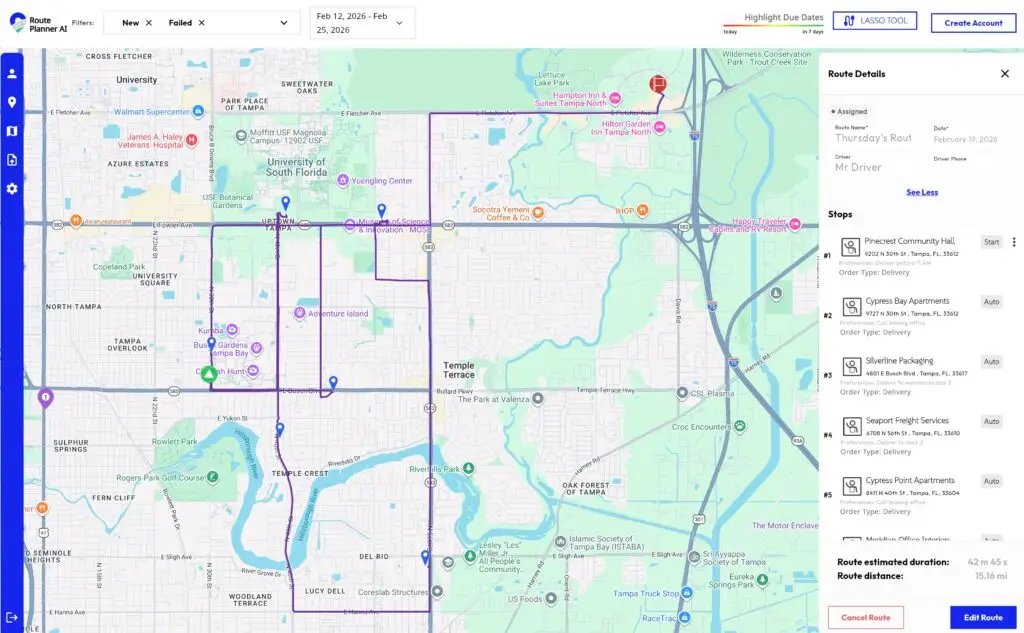Open the Feb 12 - Feb 25 date range picker
Viewport: 1024px width, 633px height.
362,21
